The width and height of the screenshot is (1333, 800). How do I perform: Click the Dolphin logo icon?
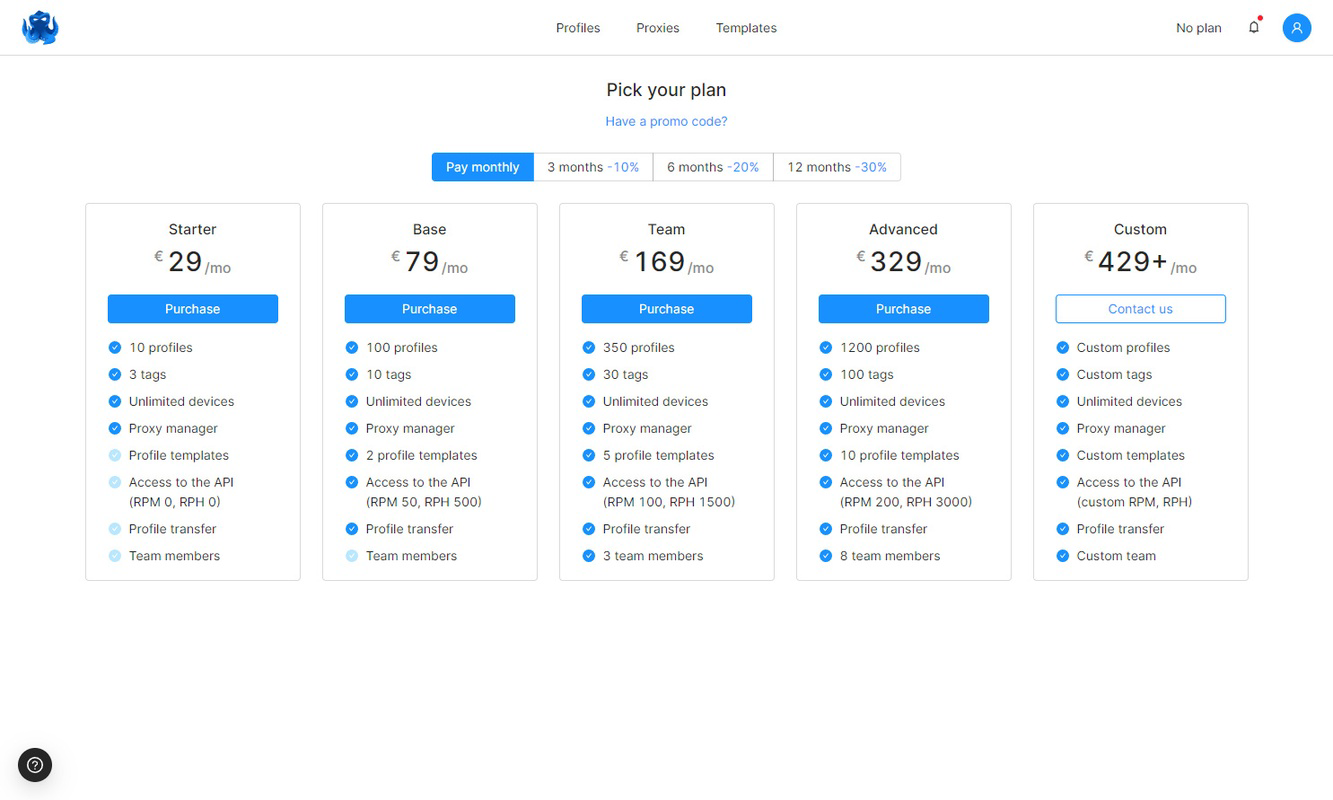coord(40,27)
